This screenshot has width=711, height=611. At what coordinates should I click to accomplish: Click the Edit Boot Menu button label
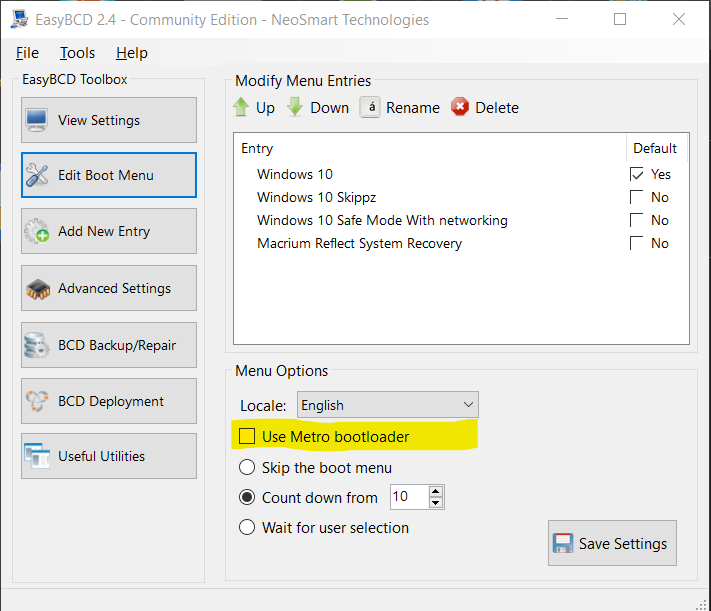[x=106, y=175]
